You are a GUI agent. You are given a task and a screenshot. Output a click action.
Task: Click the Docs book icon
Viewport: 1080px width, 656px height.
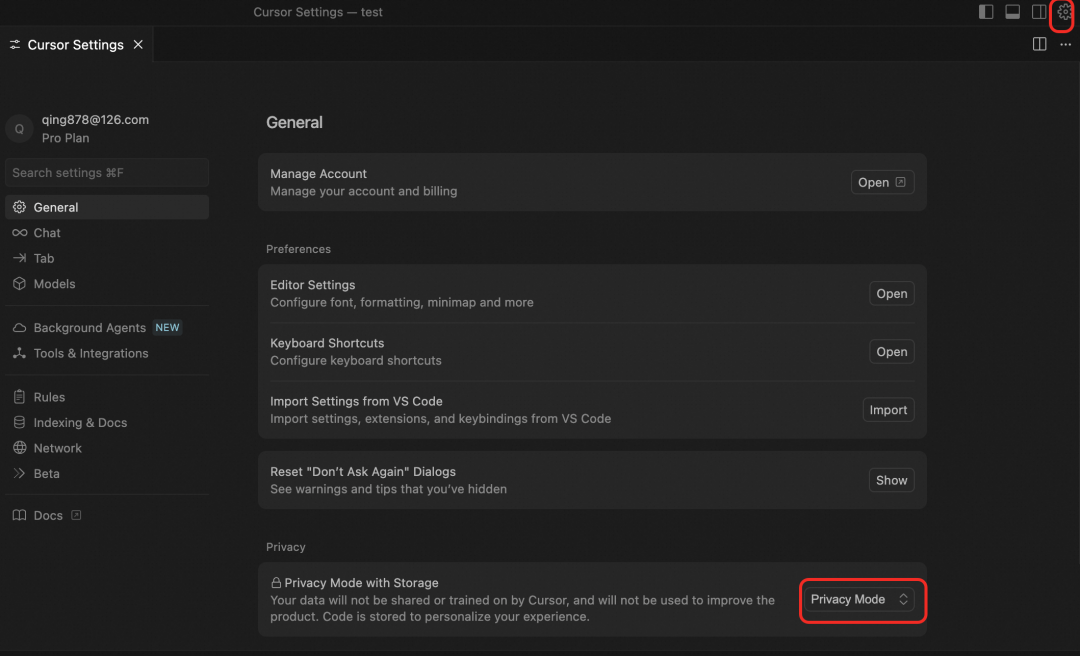(x=19, y=515)
